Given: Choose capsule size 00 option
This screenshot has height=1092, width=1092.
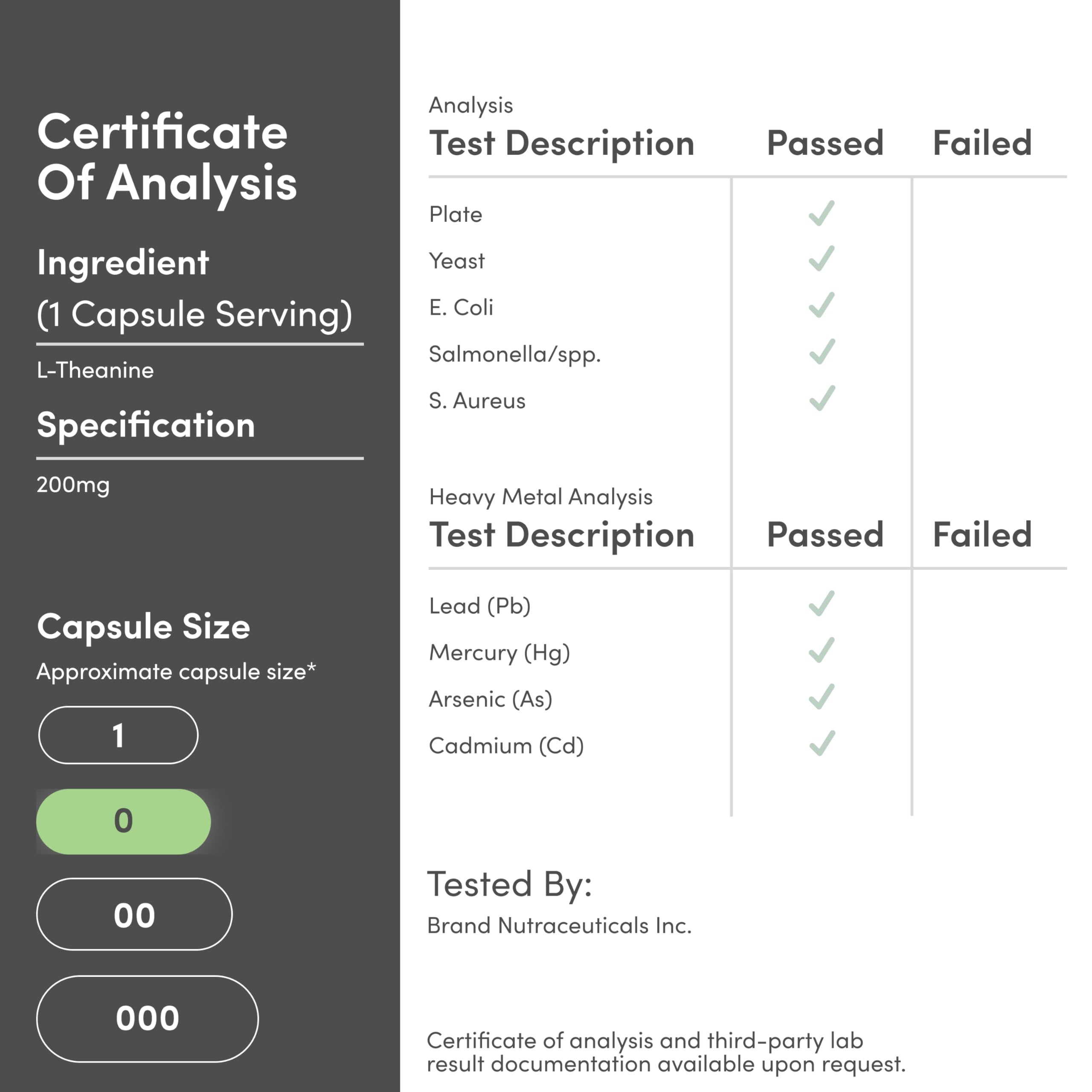Looking at the screenshot, I should click(134, 915).
